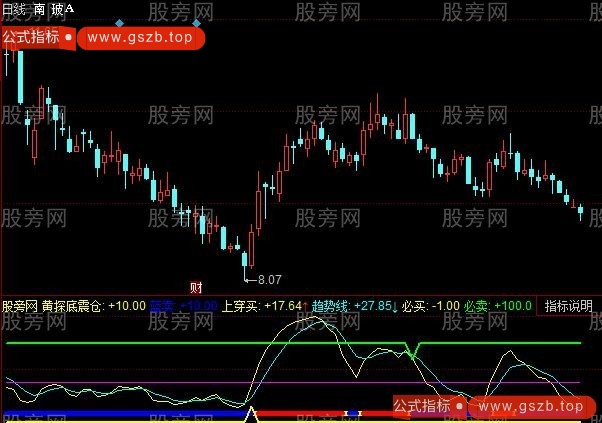Click the 南玻A stock name in header
Image resolution: width=602 pixels, height=423 pixels.
pos(52,8)
